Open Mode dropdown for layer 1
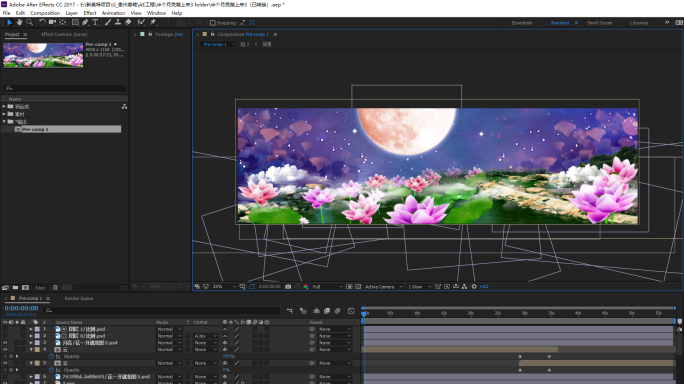 pos(169,329)
